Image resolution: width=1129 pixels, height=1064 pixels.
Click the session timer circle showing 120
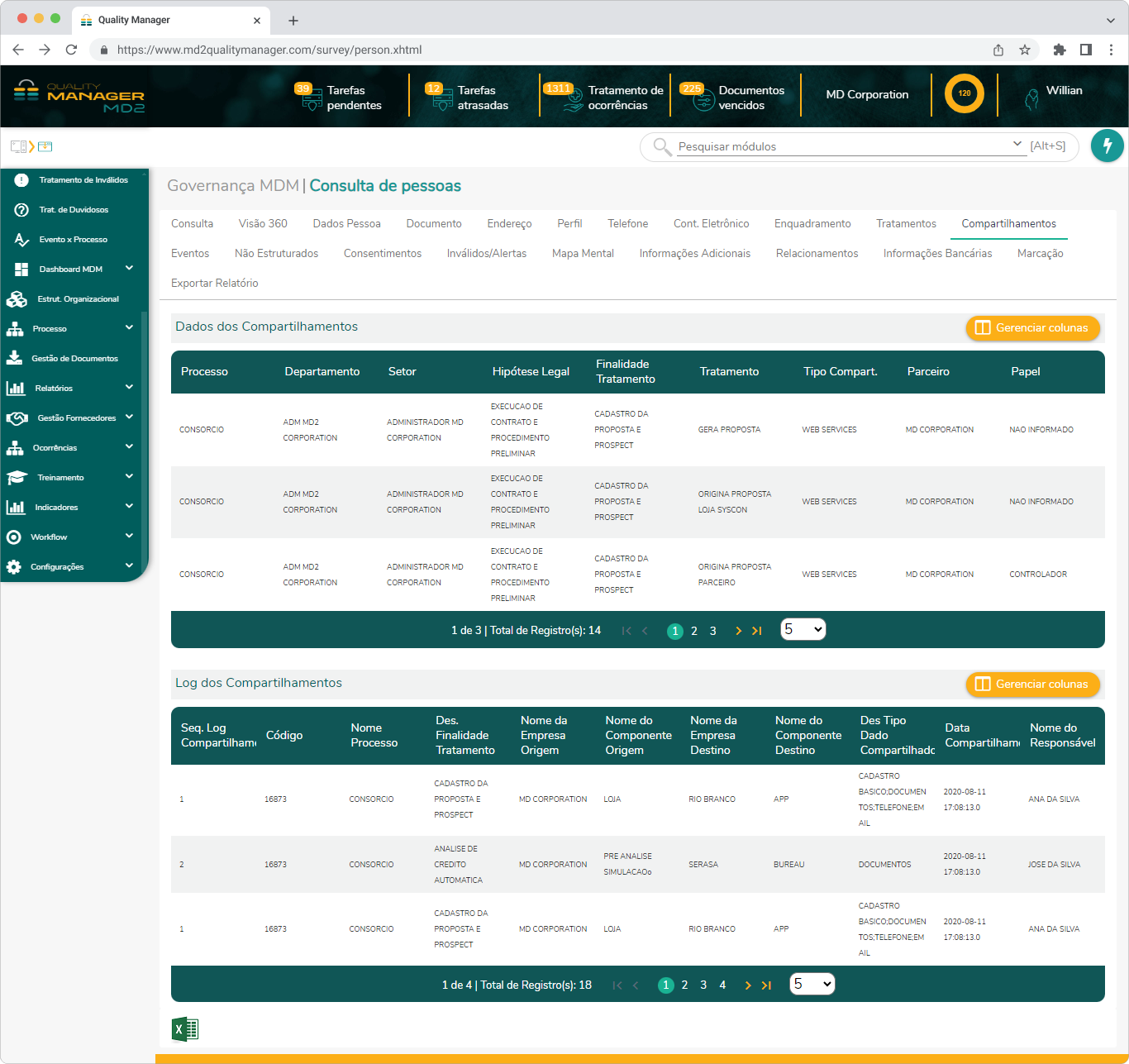(964, 93)
